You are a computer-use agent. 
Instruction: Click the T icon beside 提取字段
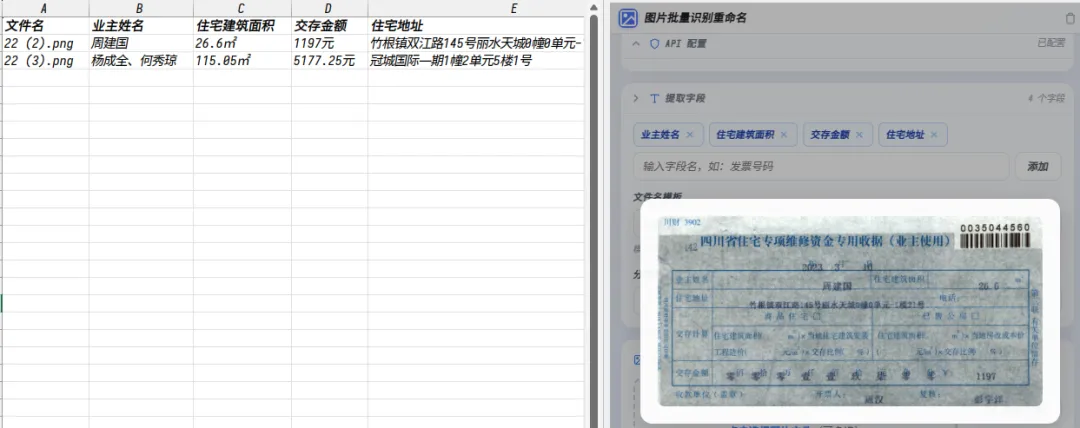coord(654,99)
